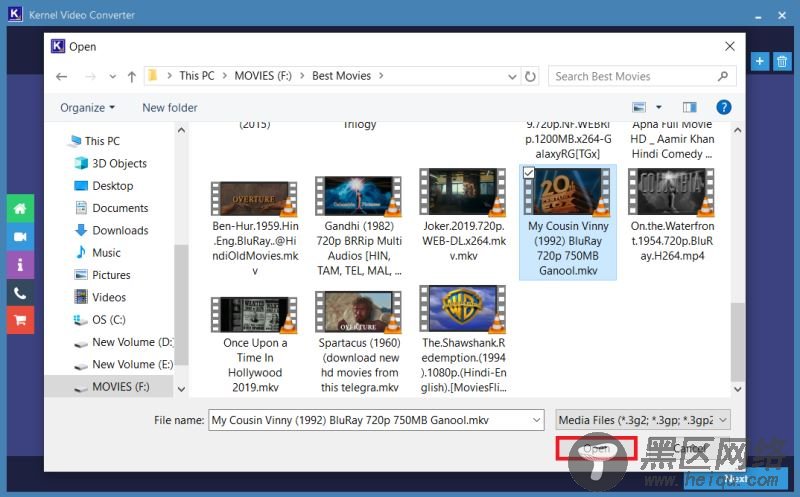
Task: Uncheck My Cousin Vinny file checkbox
Action: click(529, 173)
